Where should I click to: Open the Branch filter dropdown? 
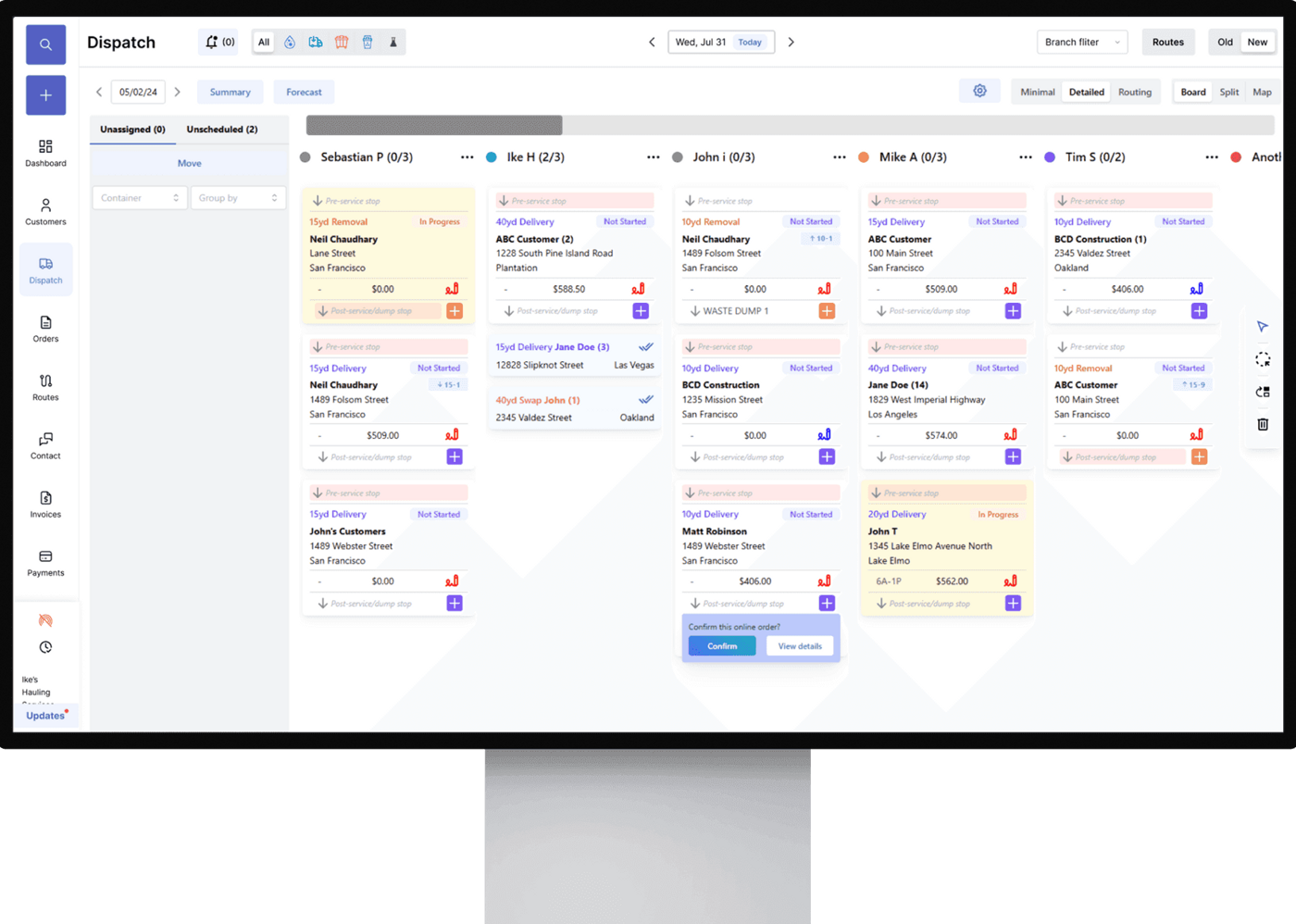point(1082,42)
